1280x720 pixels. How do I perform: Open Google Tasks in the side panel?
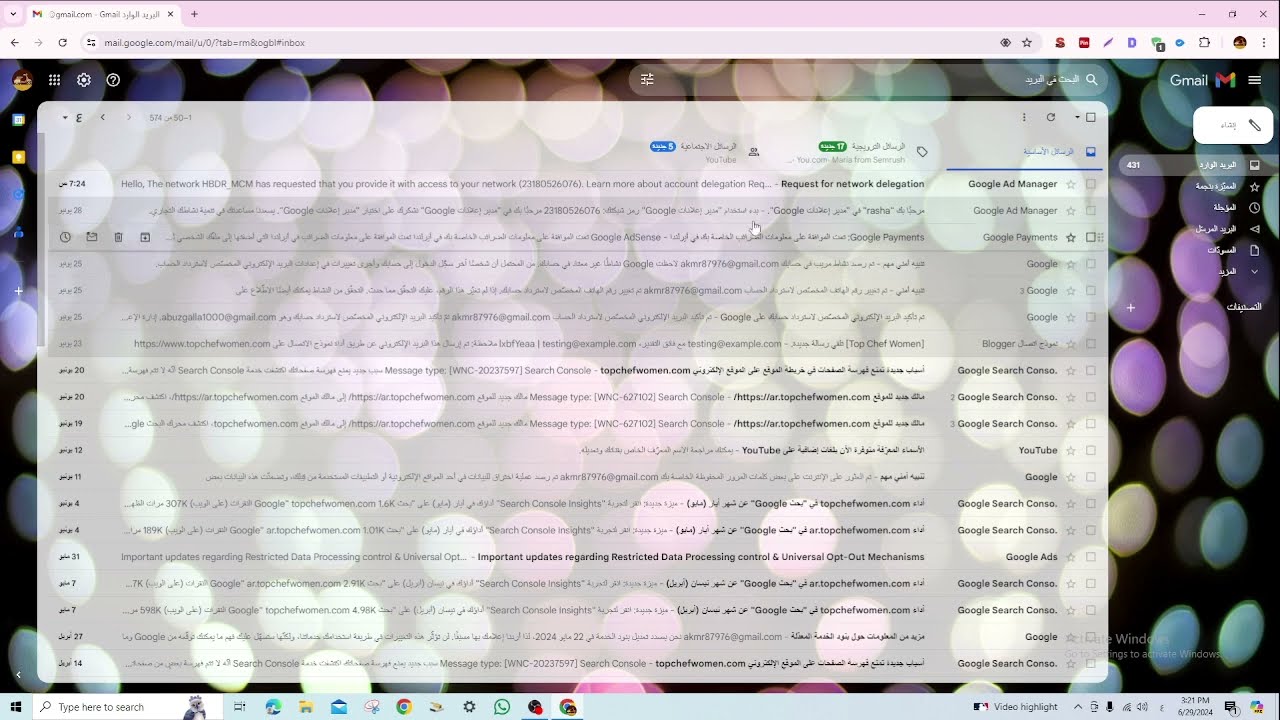[x=18, y=194]
